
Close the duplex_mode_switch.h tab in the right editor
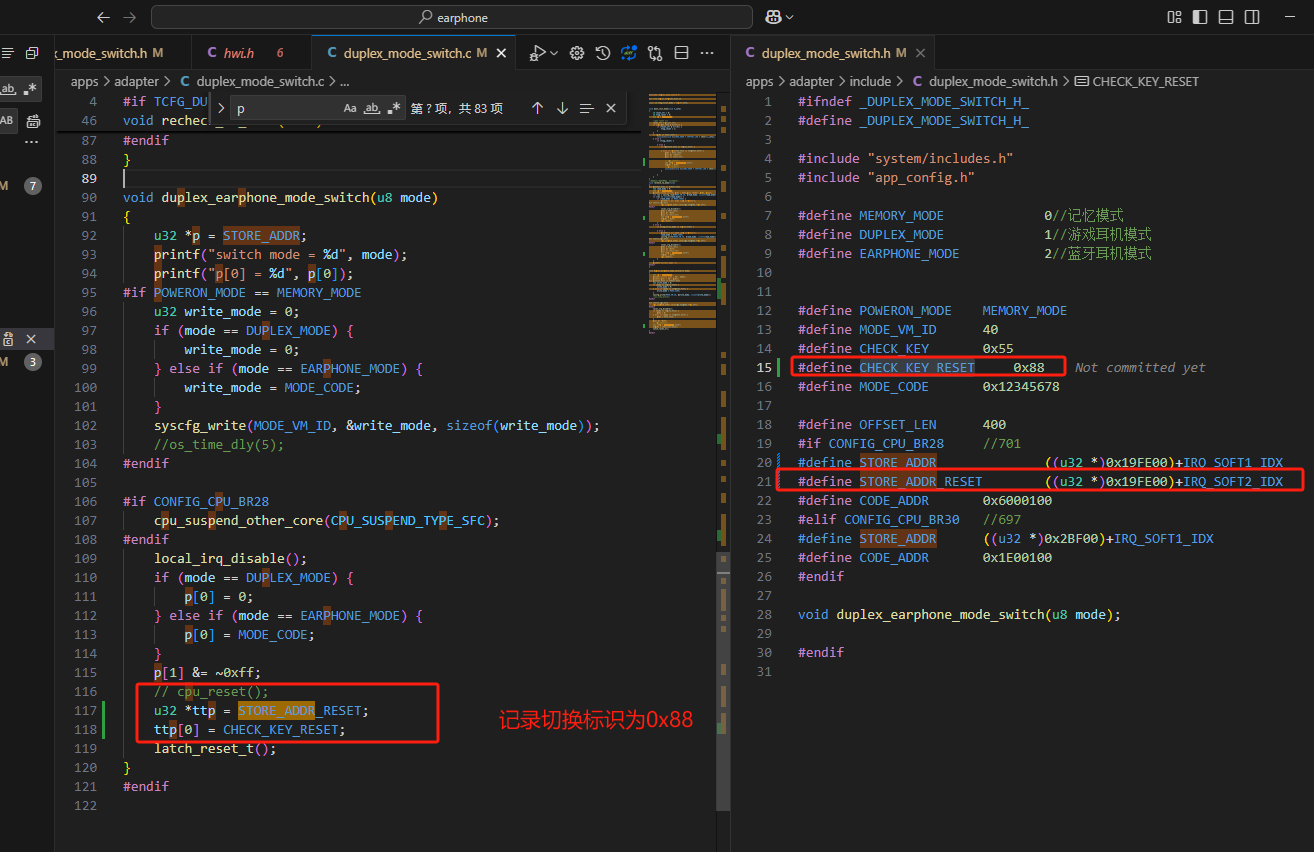pos(921,53)
